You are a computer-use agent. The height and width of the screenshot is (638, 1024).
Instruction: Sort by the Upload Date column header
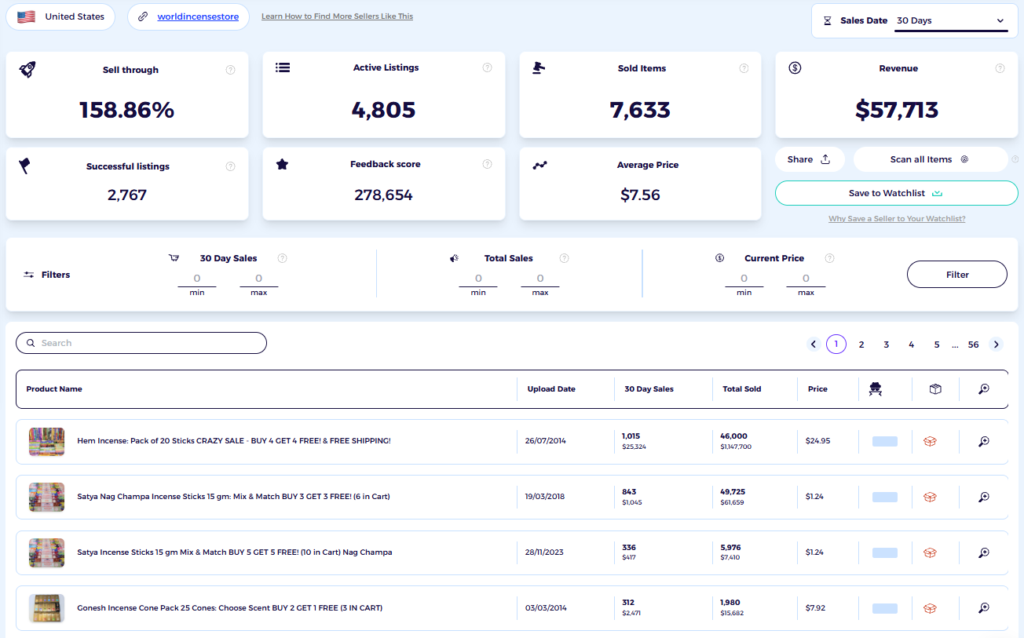coord(551,389)
